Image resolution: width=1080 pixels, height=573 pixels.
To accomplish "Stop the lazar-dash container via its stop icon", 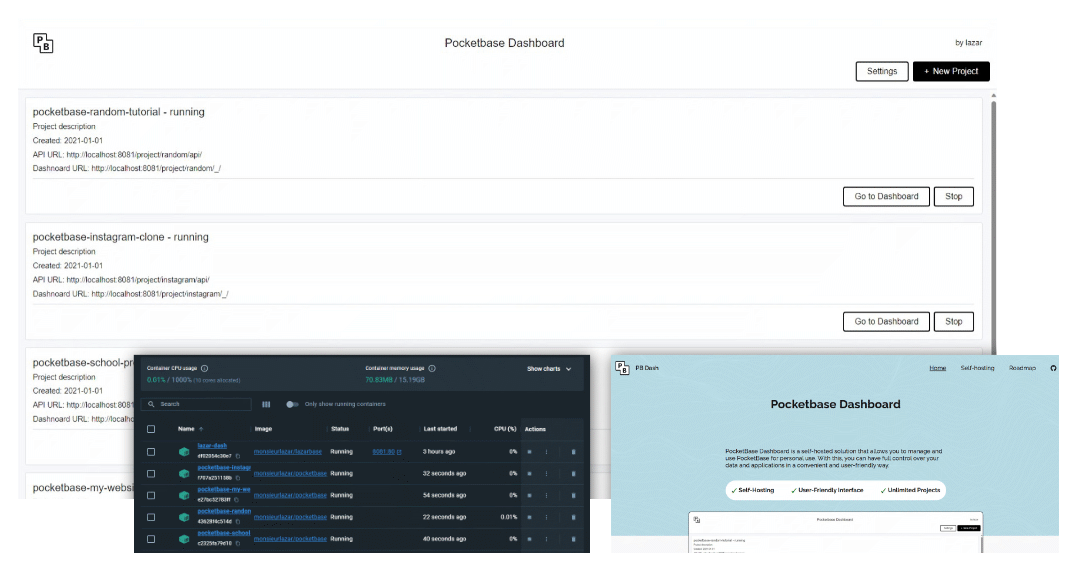I will point(529,452).
